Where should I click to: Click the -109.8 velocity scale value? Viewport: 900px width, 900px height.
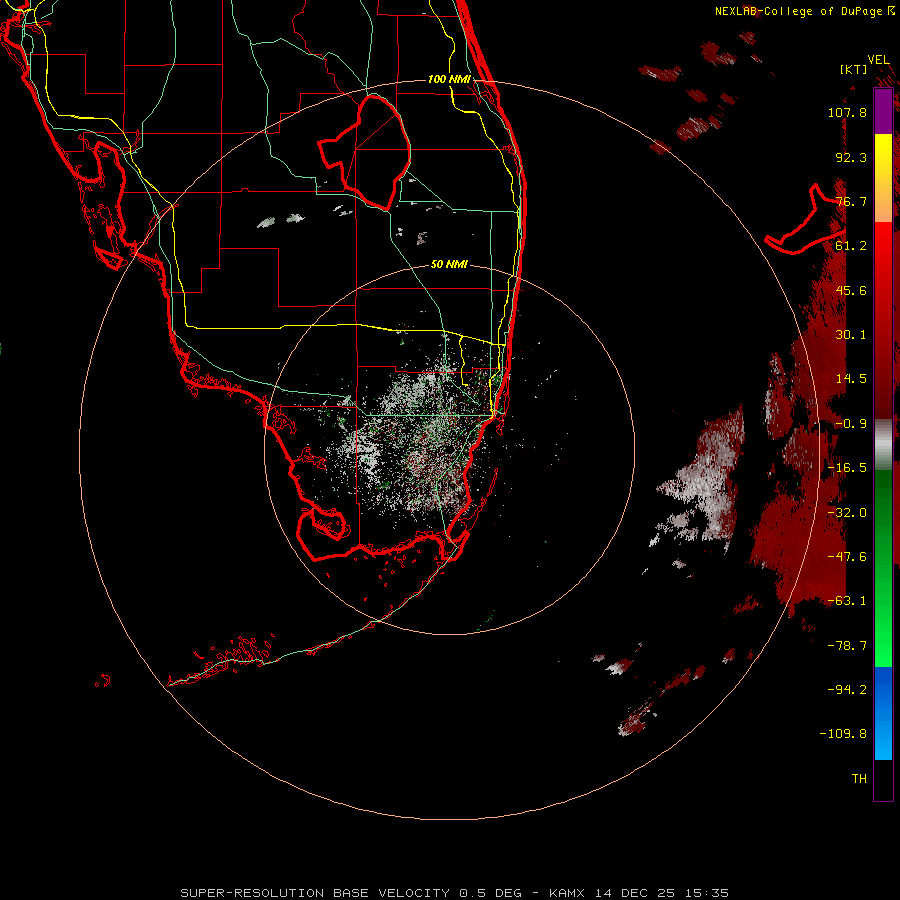click(843, 734)
